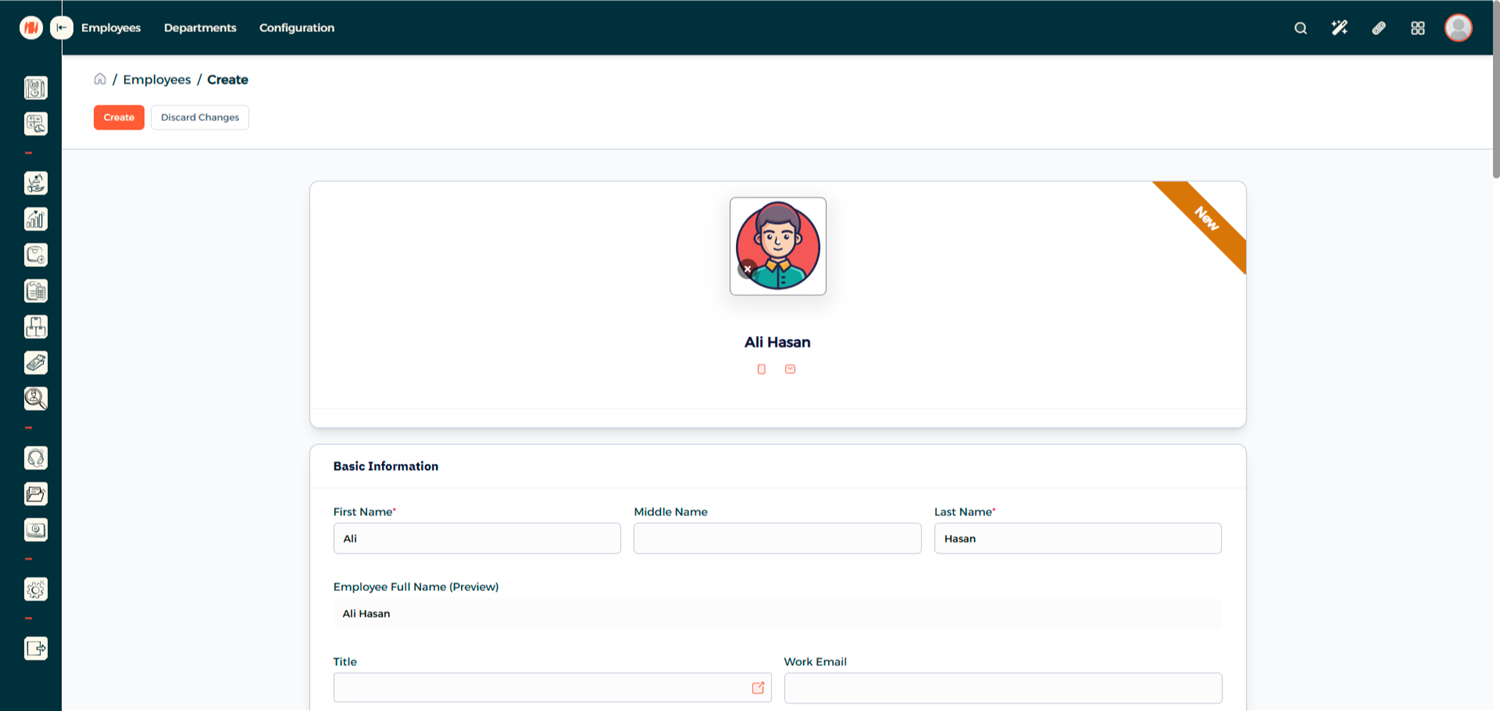The image size is (1500, 711).
Task: Open the apps grid icon
Action: click(1417, 28)
